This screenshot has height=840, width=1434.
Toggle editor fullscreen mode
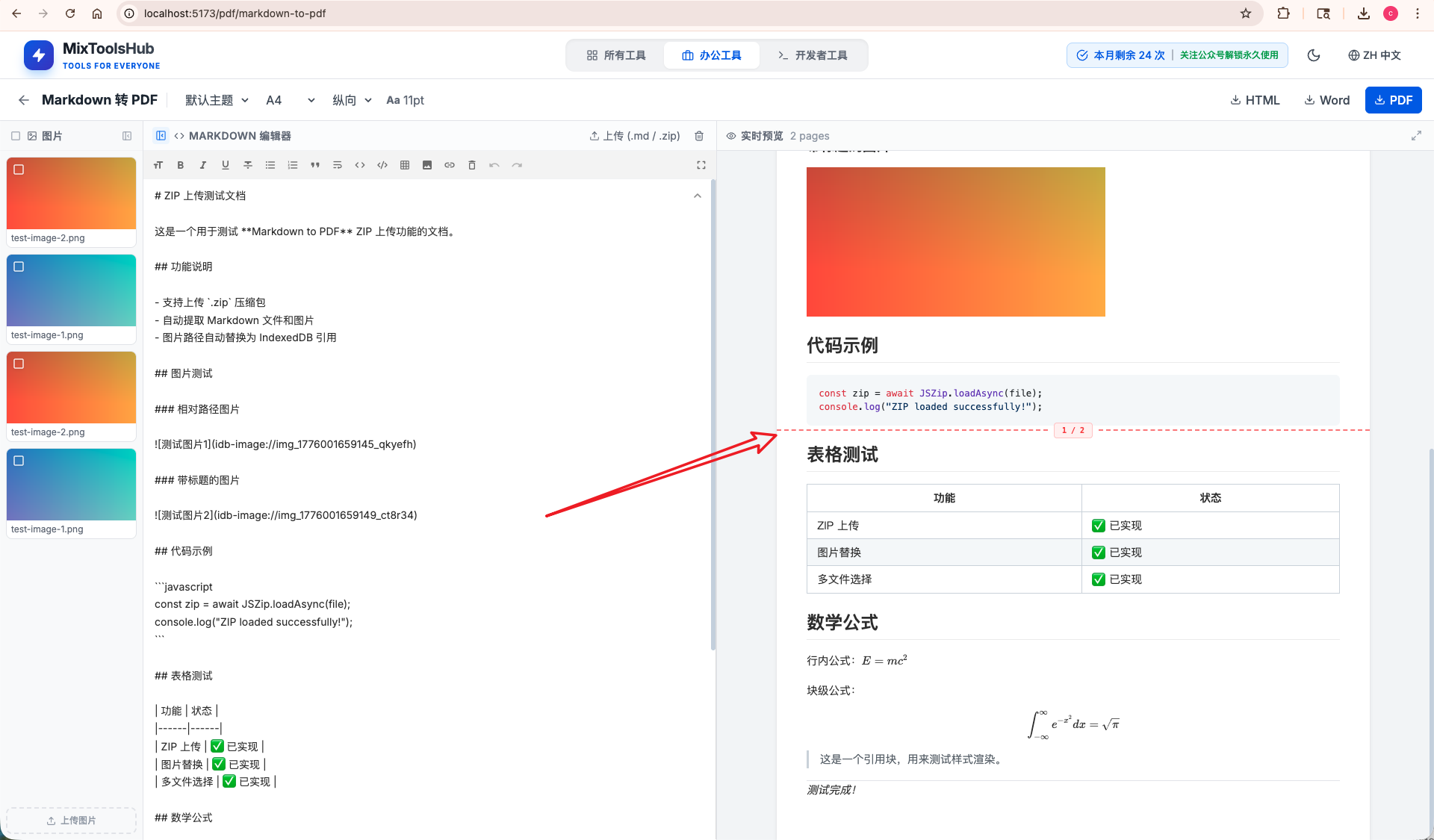(x=701, y=165)
